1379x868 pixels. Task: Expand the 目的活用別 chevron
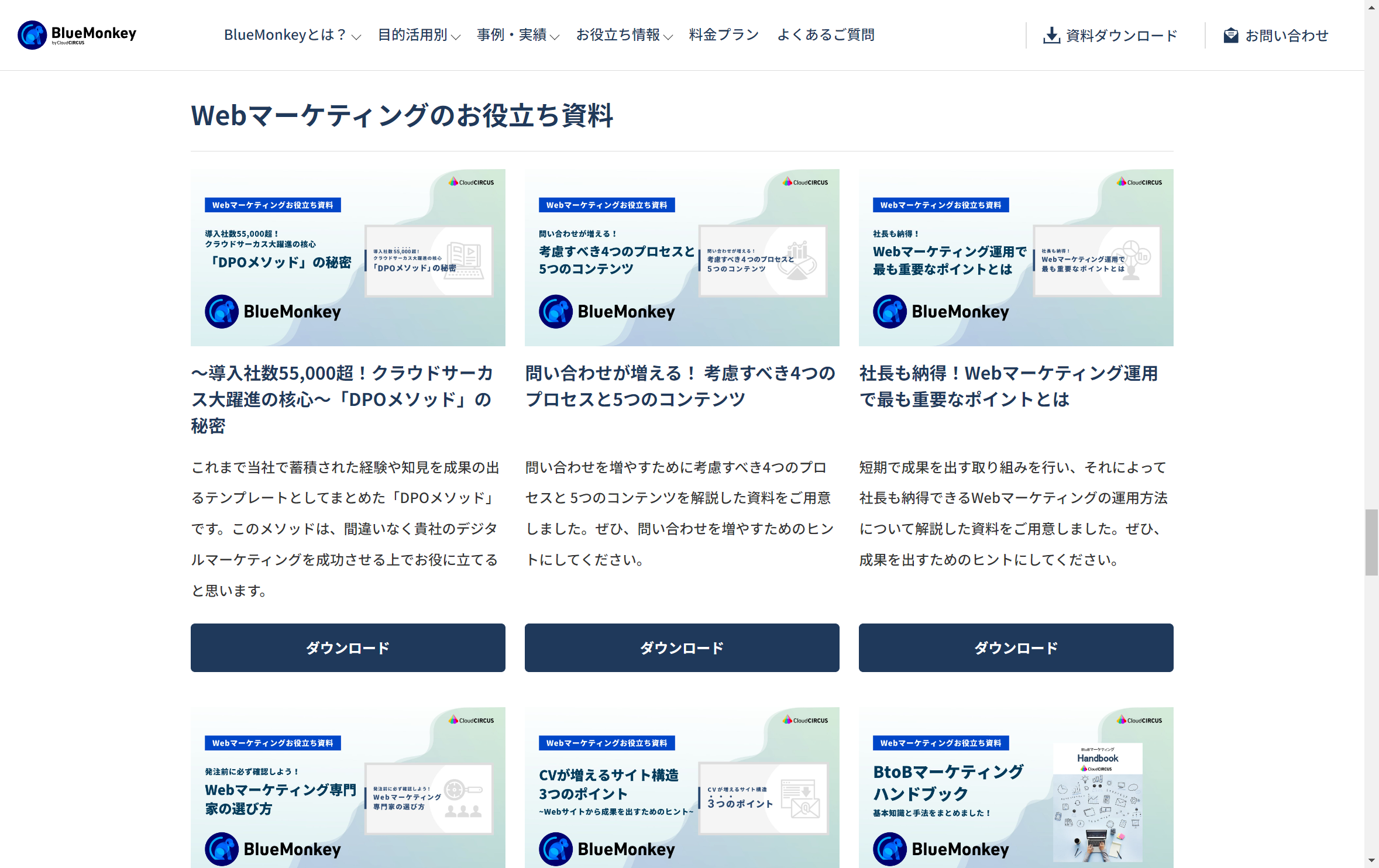(x=456, y=37)
